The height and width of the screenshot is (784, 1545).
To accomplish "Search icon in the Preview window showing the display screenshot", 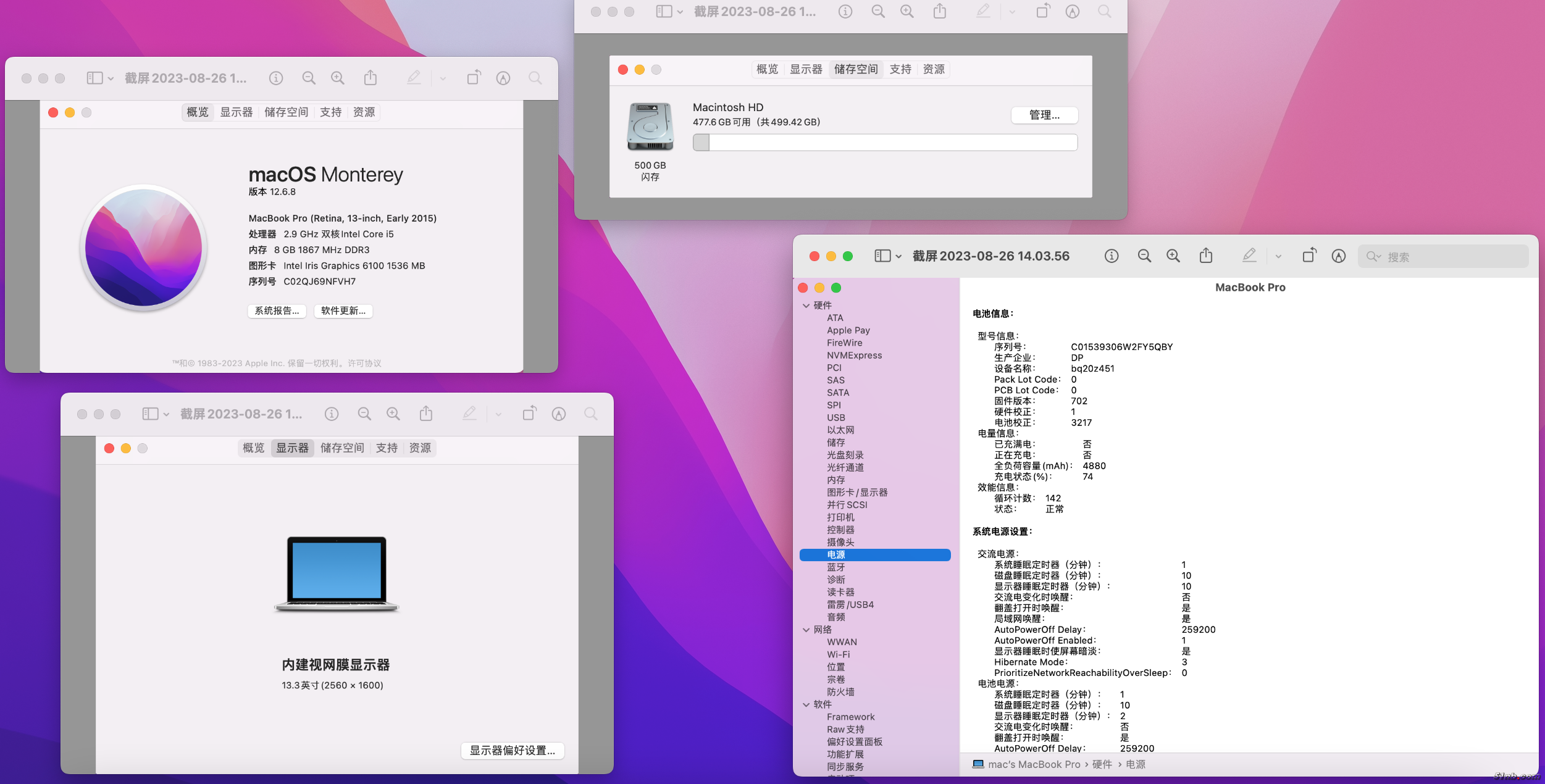I will pyautogui.click(x=591, y=414).
